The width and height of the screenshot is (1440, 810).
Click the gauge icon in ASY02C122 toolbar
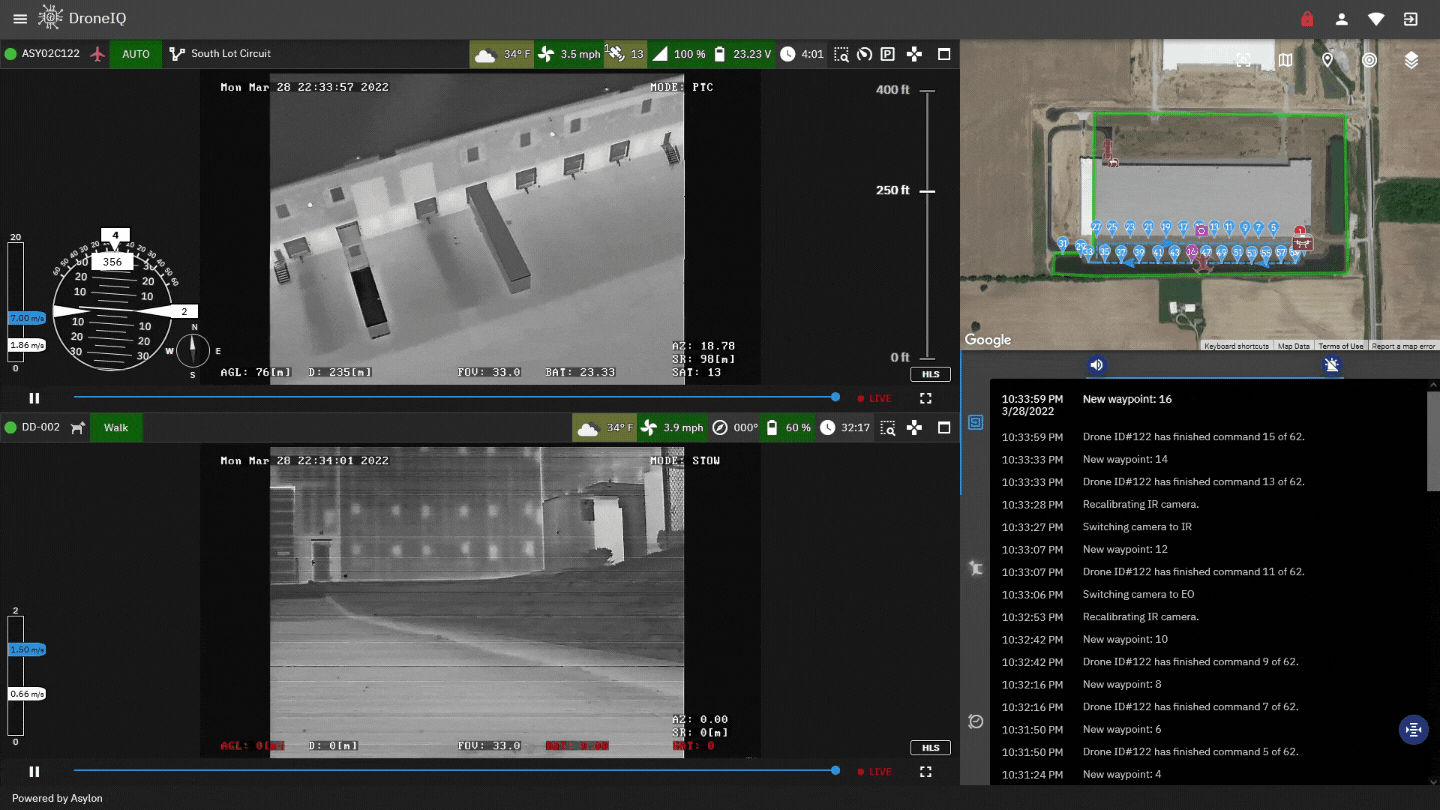tap(865, 54)
